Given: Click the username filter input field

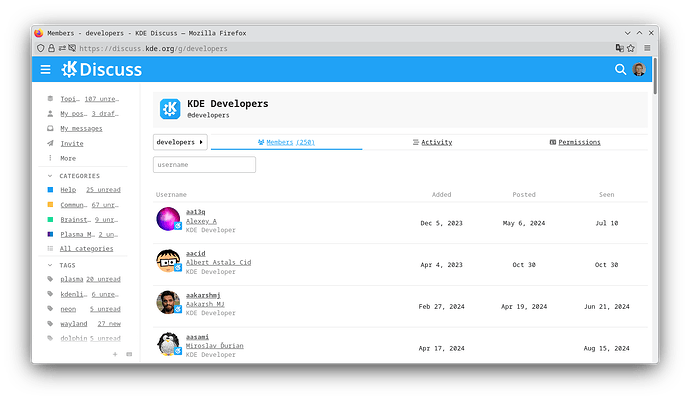Looking at the screenshot, I should tap(204, 164).
